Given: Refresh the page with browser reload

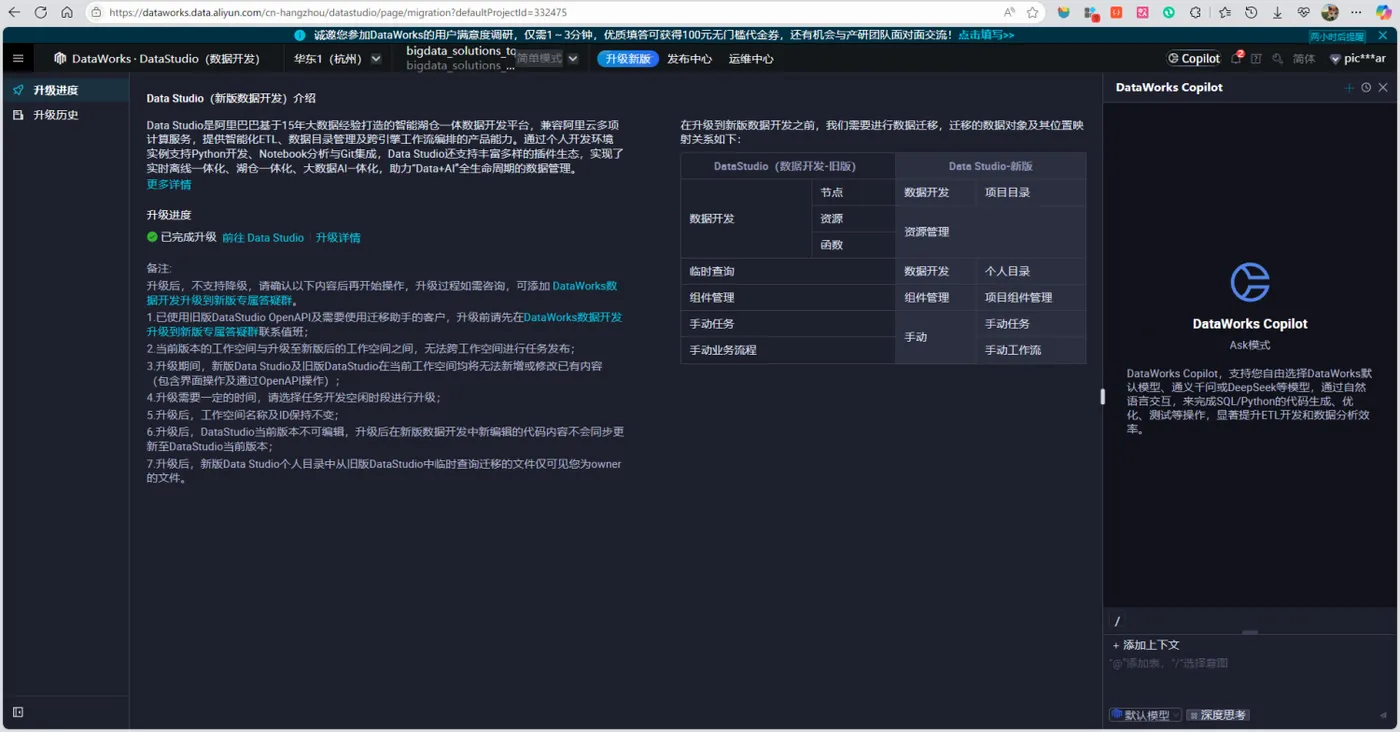Looking at the screenshot, I should tap(41, 13).
